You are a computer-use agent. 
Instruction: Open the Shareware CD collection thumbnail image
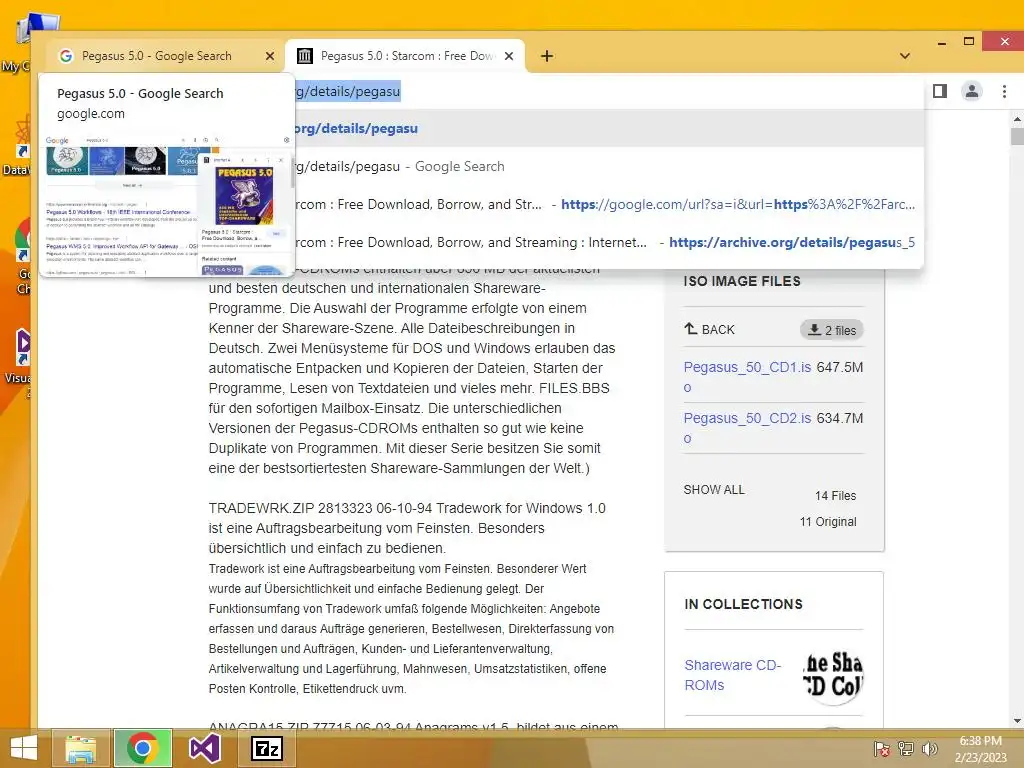[833, 675]
